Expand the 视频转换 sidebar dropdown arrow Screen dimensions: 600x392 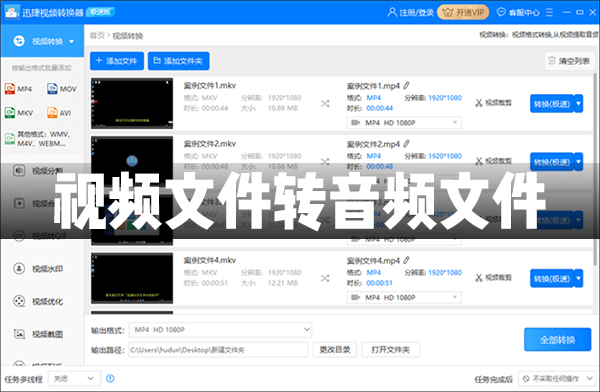[72, 41]
